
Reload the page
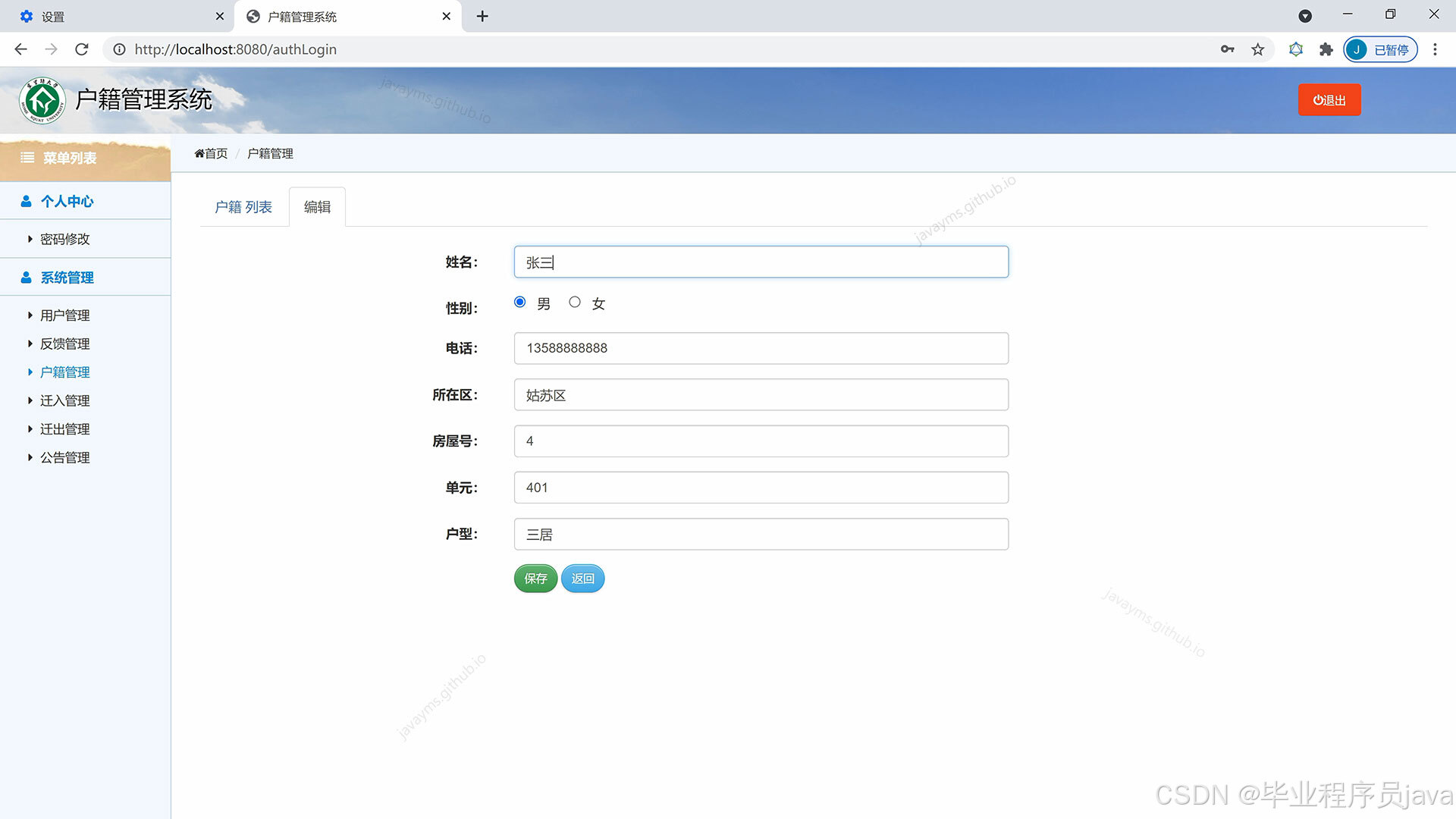(82, 49)
